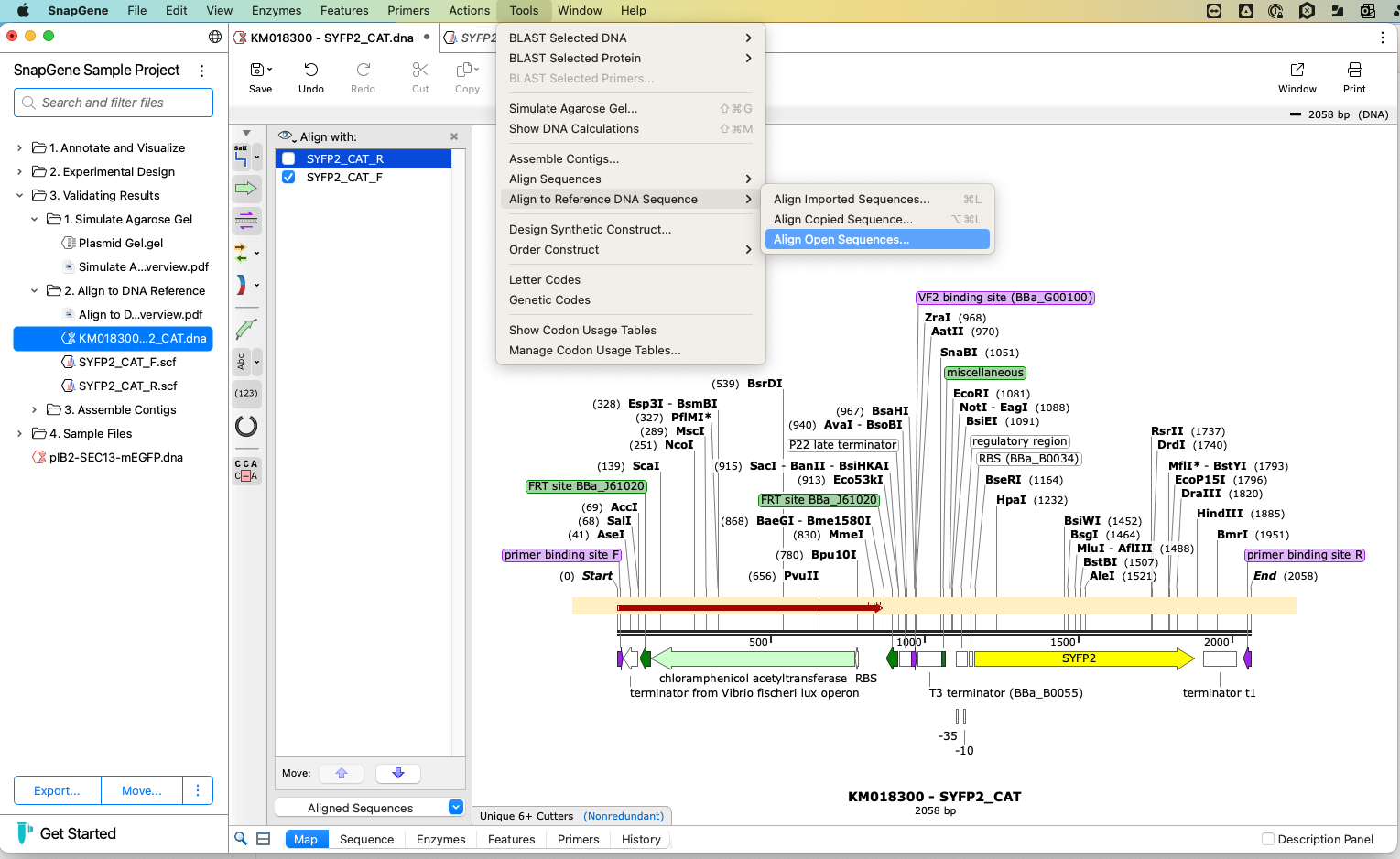
Task: Open the Aligned Sequences dropdown
Action: point(370,808)
